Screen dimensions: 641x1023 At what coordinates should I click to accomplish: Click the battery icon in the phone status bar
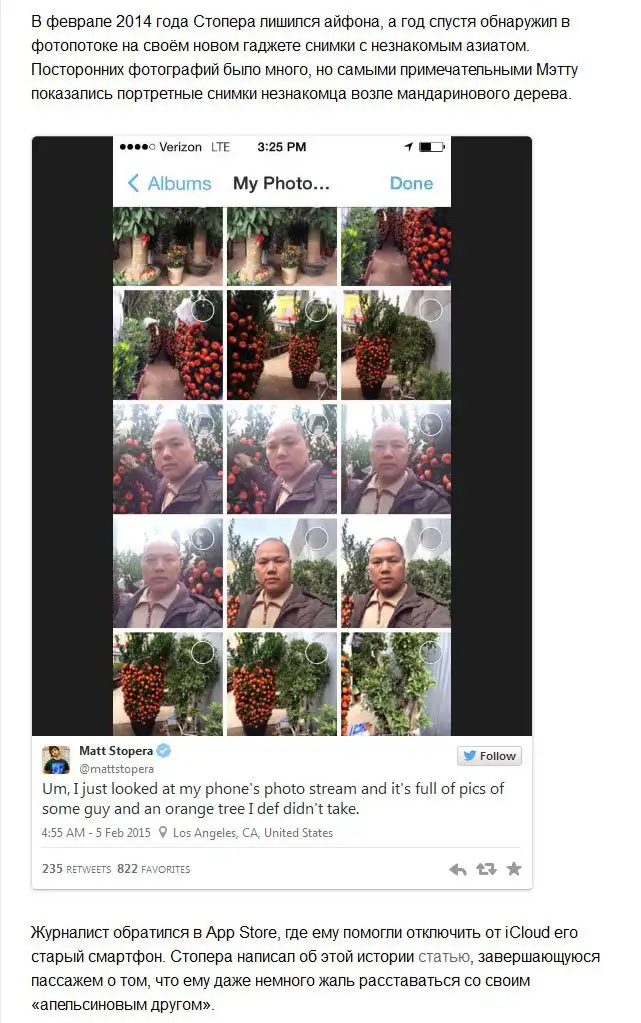[x=431, y=147]
